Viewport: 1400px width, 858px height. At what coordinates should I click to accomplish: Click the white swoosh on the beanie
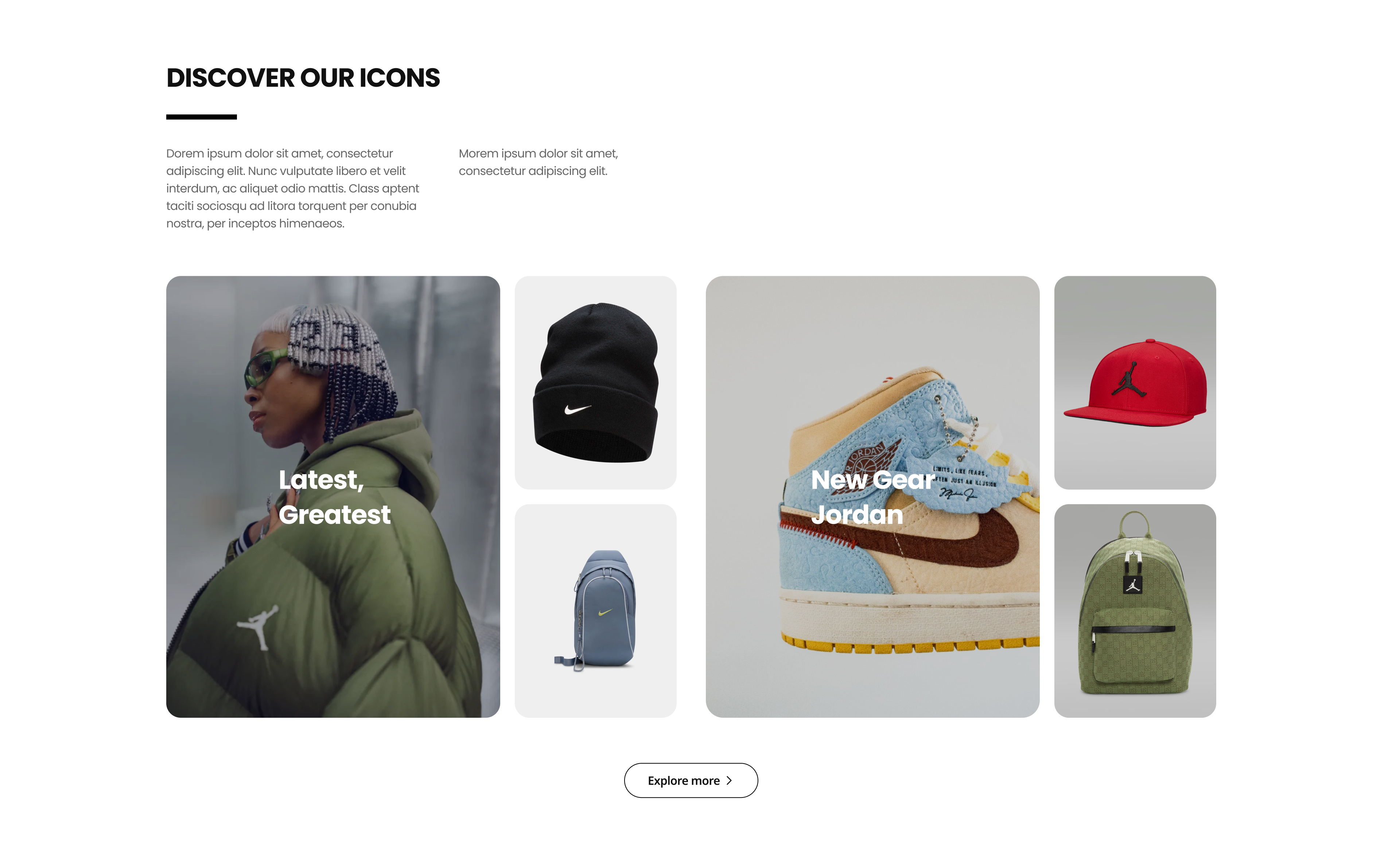pos(578,409)
